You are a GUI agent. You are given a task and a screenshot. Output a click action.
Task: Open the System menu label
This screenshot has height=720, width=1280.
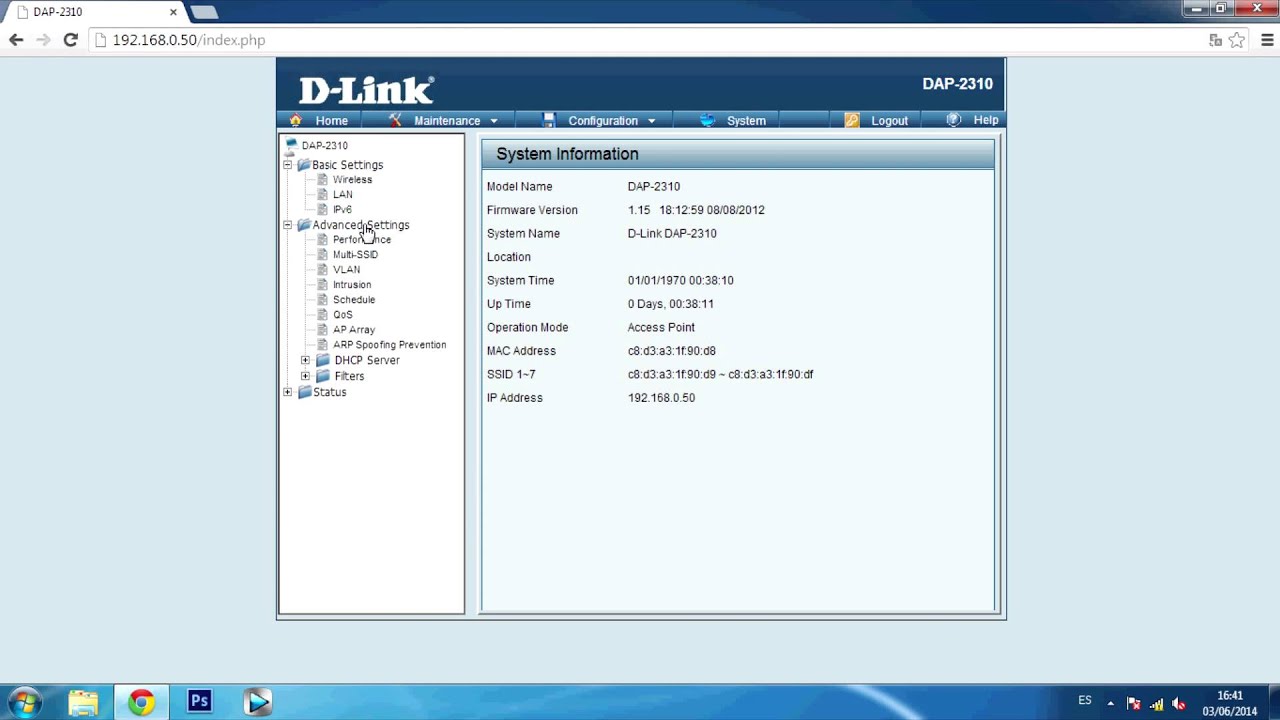(x=746, y=121)
